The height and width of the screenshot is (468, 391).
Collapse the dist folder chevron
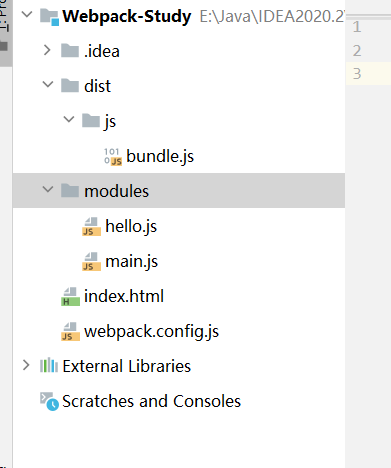tap(48, 84)
